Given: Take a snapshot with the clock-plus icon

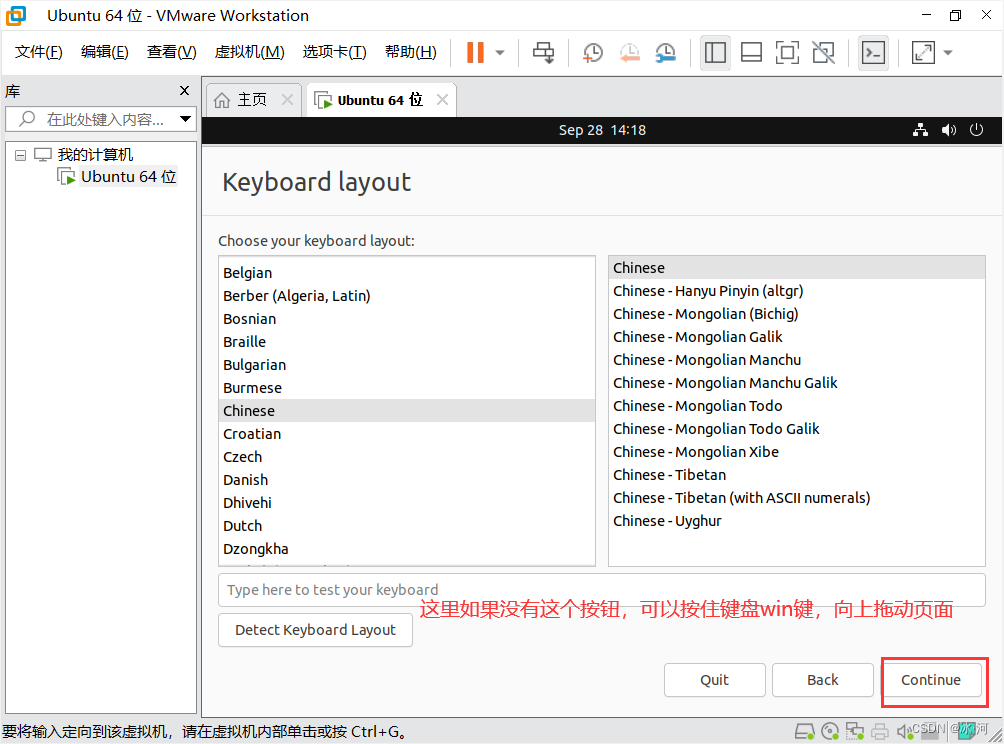Looking at the screenshot, I should pyautogui.click(x=592, y=53).
